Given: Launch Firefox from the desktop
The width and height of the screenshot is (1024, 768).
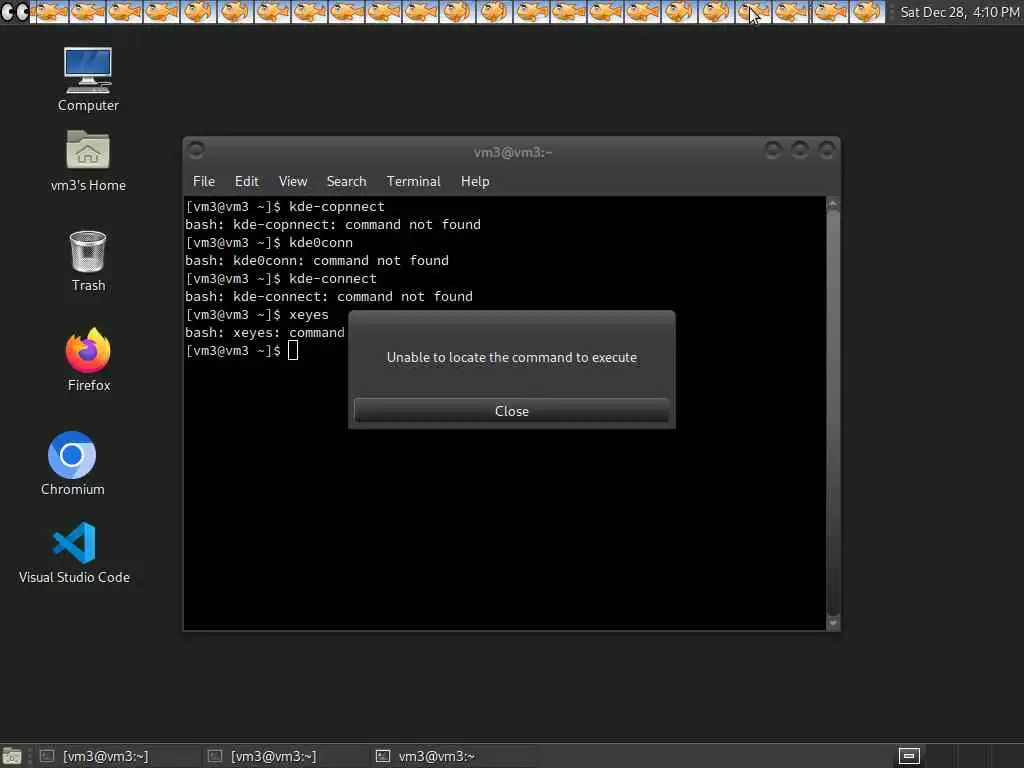Looking at the screenshot, I should pos(88,359).
